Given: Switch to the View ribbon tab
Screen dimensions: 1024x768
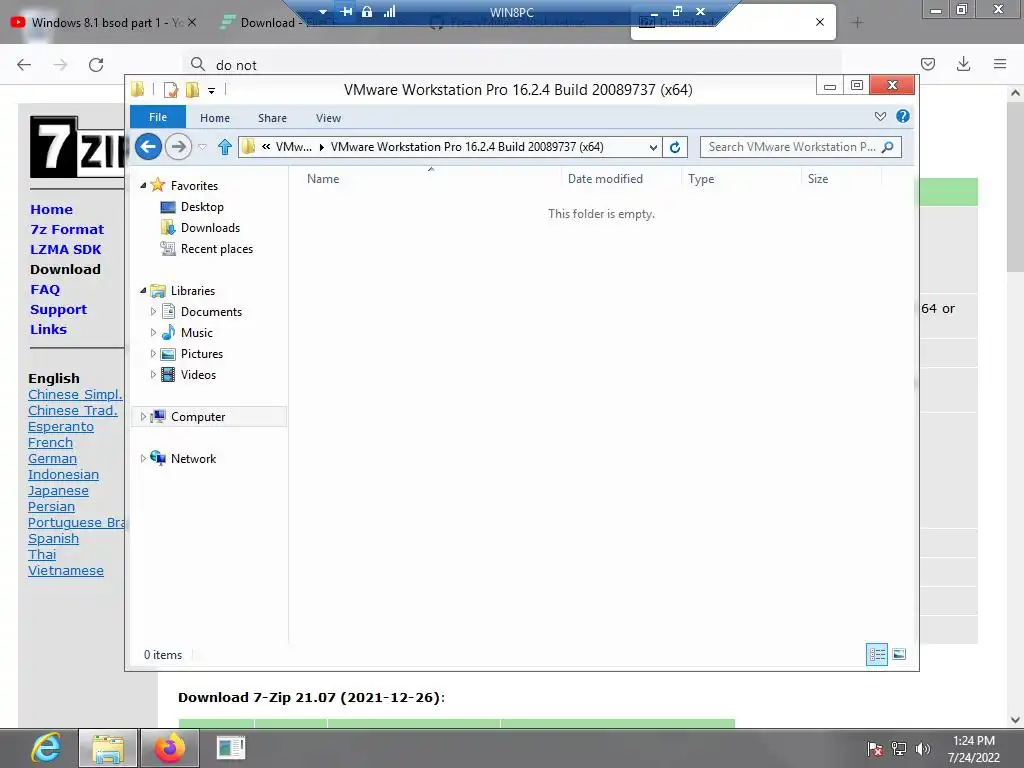Looking at the screenshot, I should coord(328,118).
